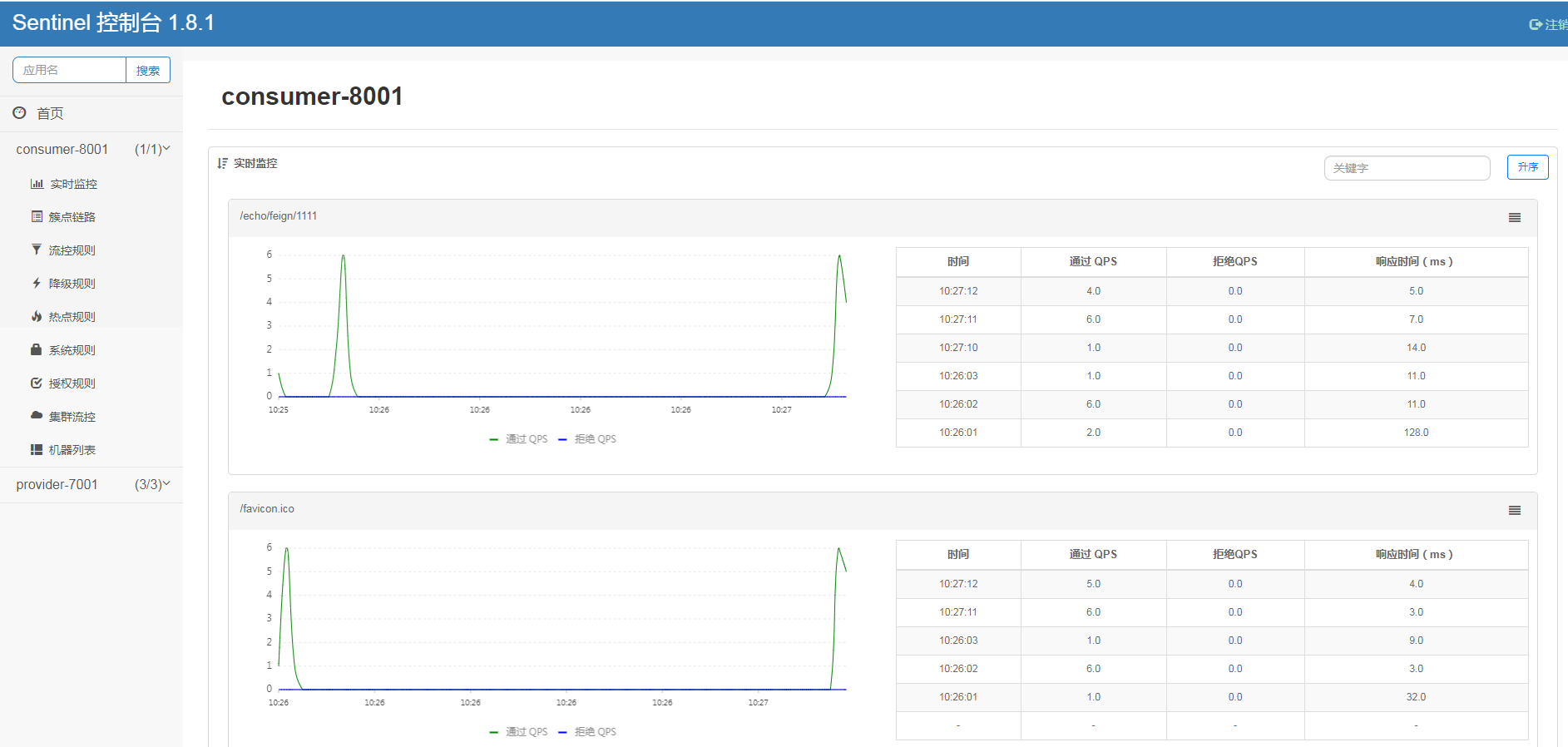Expand the provider-7001 application group
Image resolution: width=1568 pixels, height=747 pixels.
click(x=92, y=484)
